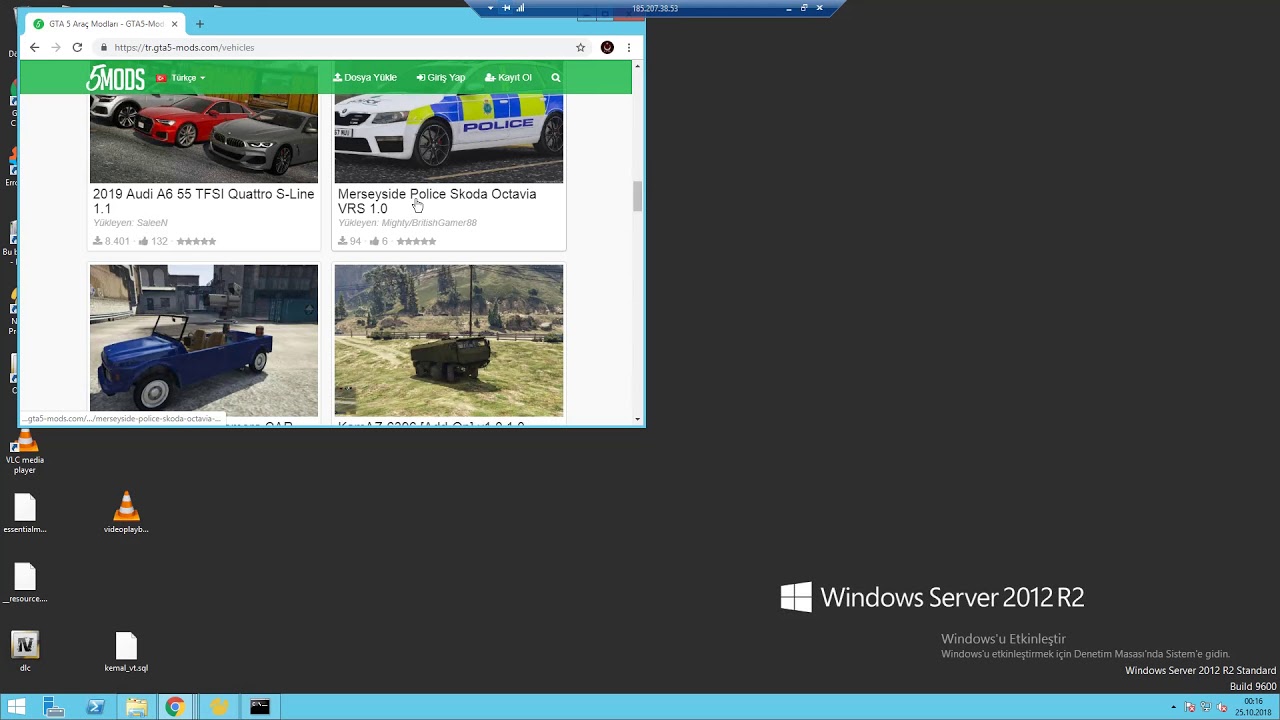Image resolution: width=1280 pixels, height=720 pixels.
Task: Select the essentialm... desktop file
Action: pos(25,514)
